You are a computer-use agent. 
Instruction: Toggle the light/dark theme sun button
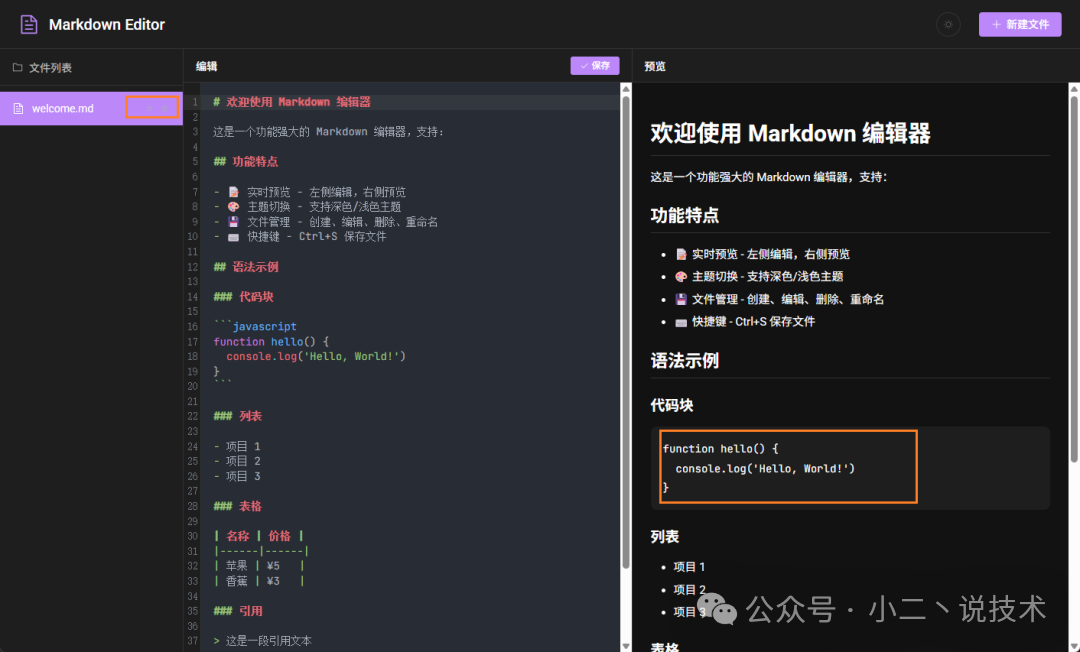point(948,25)
